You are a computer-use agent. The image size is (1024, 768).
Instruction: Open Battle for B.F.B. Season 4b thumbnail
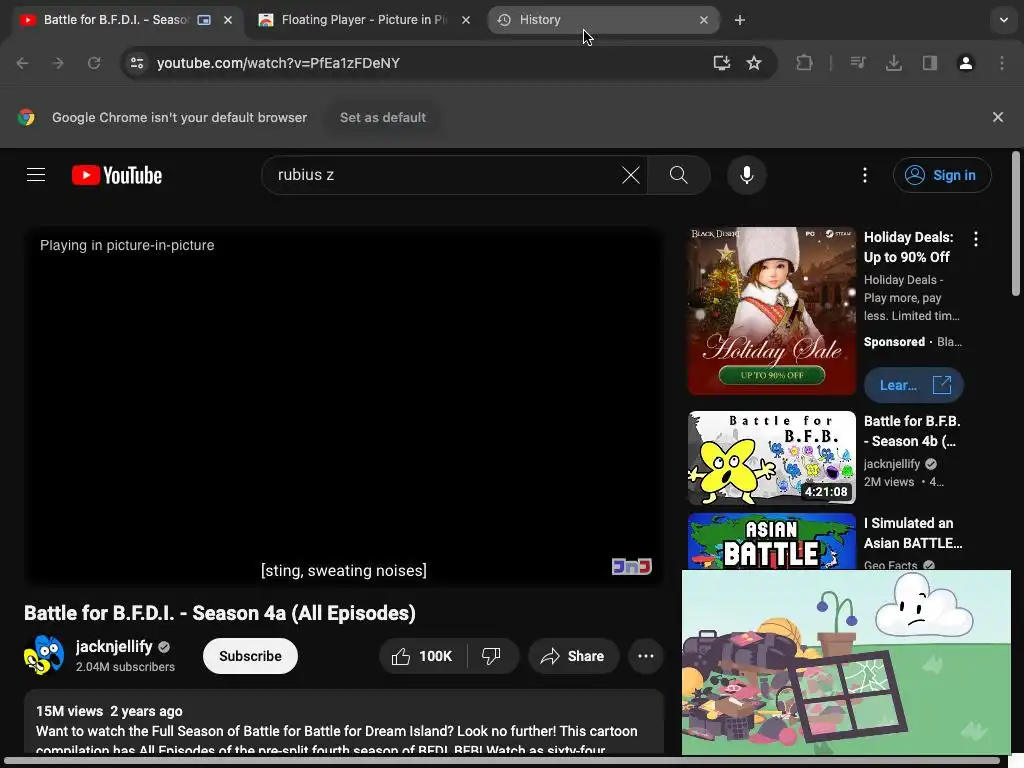click(772, 458)
